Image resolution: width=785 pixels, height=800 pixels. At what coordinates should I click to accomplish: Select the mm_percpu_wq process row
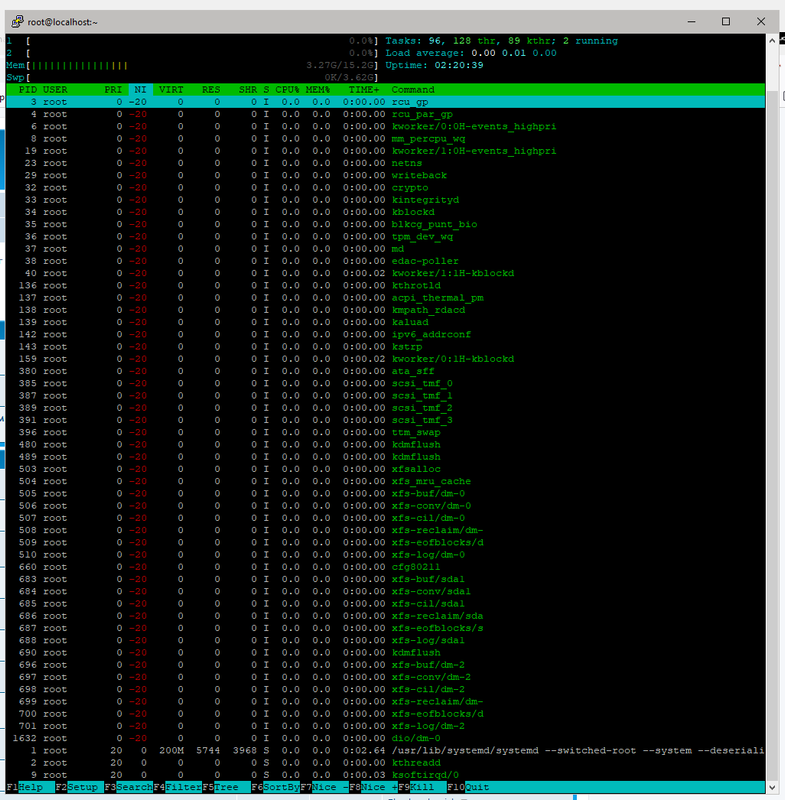(x=385, y=139)
